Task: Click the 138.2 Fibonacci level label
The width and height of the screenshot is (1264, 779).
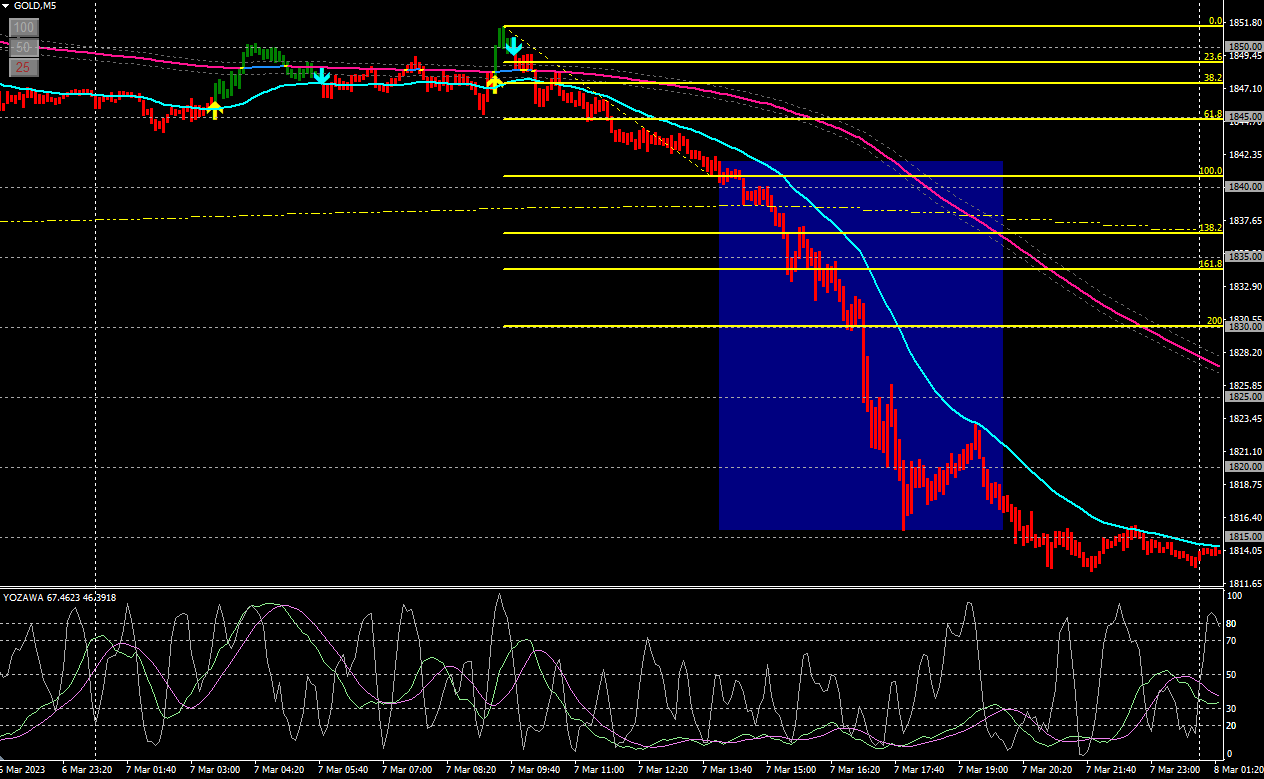Action: (x=1211, y=228)
